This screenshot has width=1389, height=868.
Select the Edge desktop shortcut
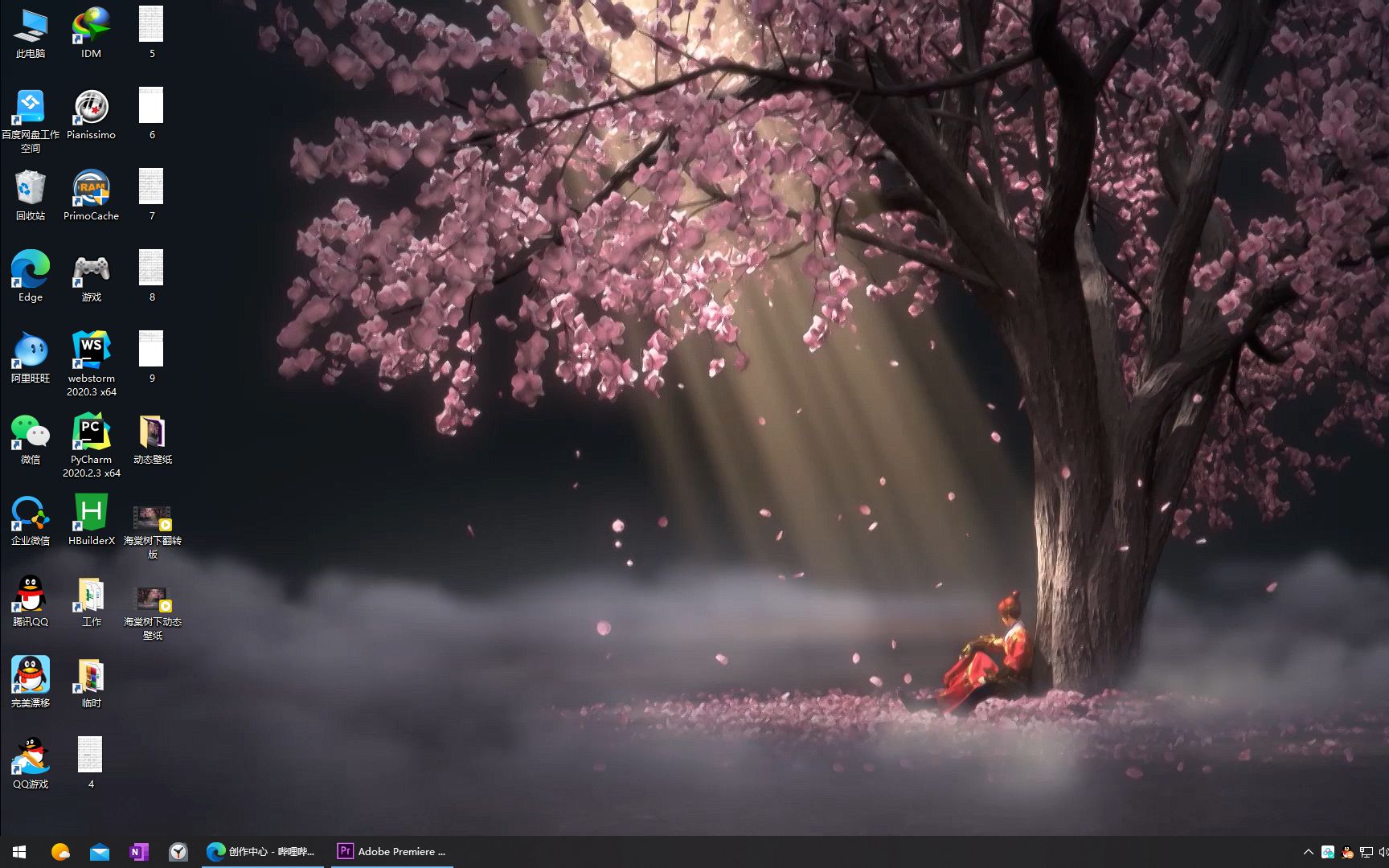(x=31, y=276)
